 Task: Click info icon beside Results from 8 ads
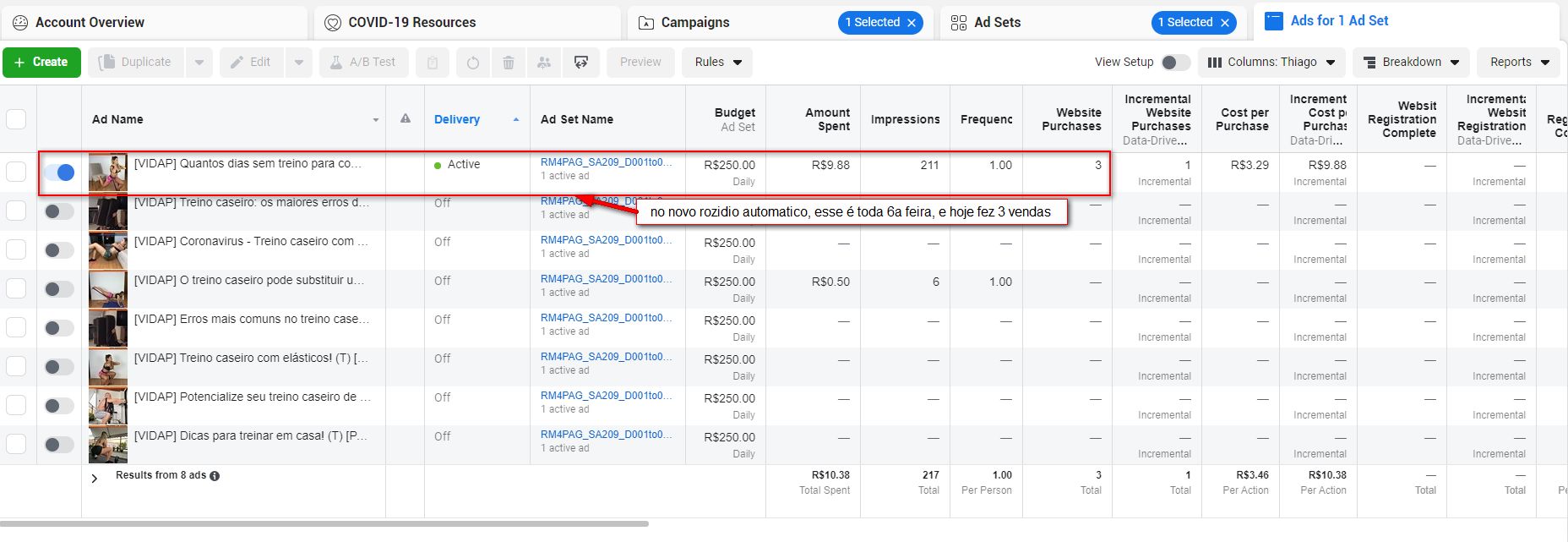coord(215,476)
